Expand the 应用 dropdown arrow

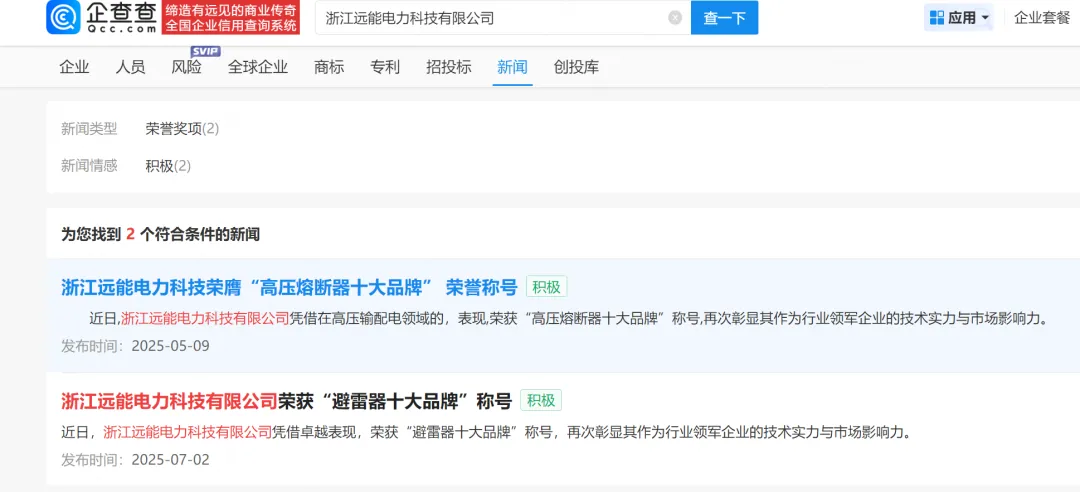[x=985, y=18]
